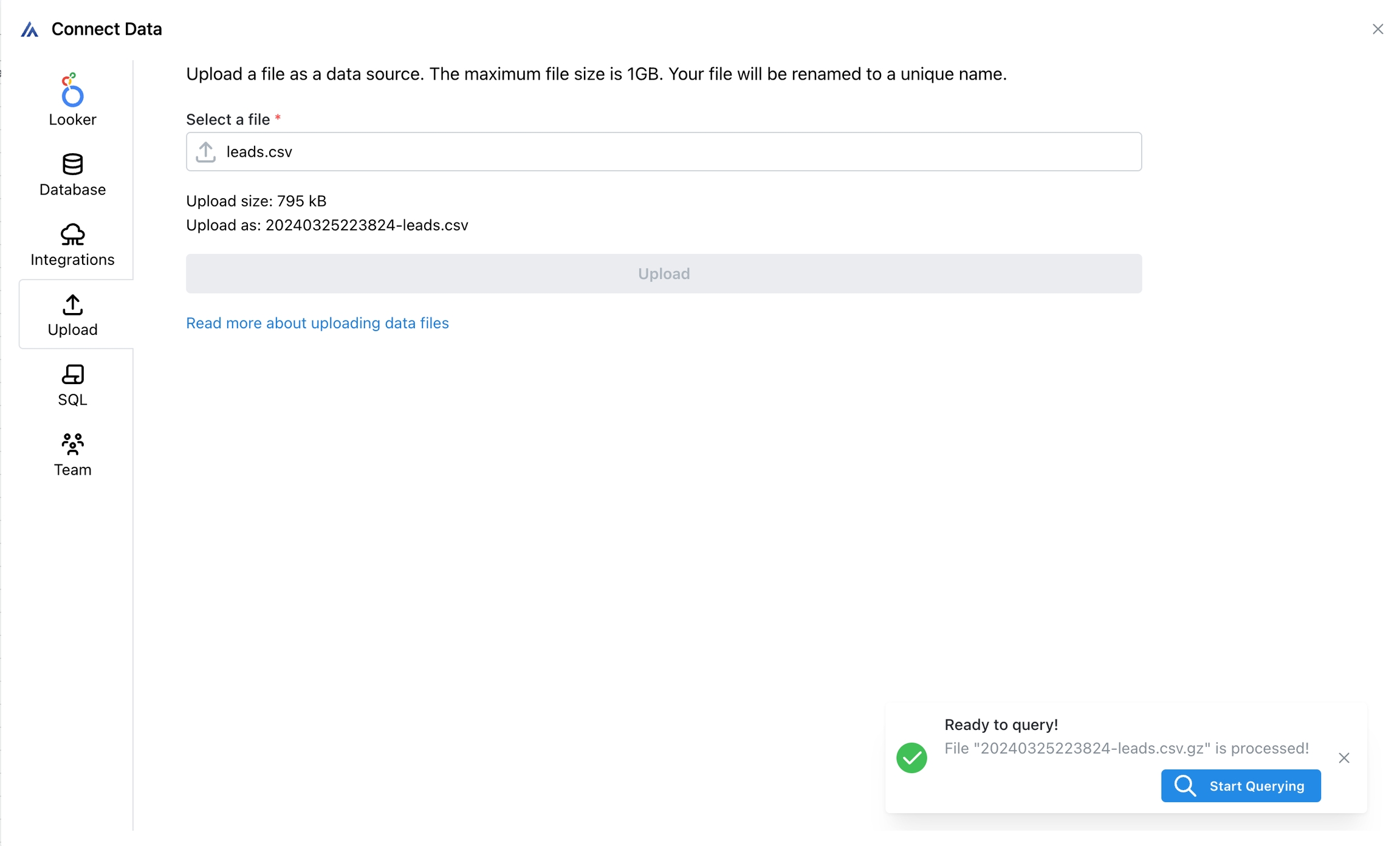1400x846 pixels.
Task: Dismiss the "Ready to query!" notification
Action: click(x=1344, y=758)
